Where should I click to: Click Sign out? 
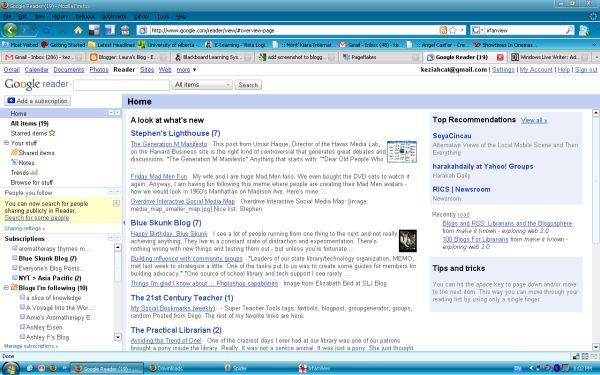(x=586, y=70)
